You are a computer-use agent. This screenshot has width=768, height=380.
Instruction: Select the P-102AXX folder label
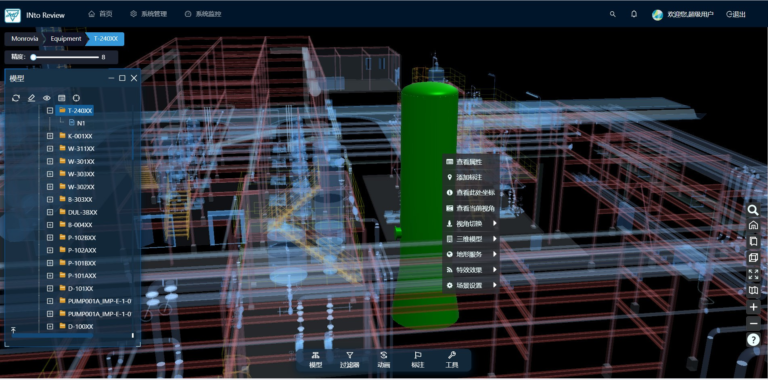coord(82,250)
